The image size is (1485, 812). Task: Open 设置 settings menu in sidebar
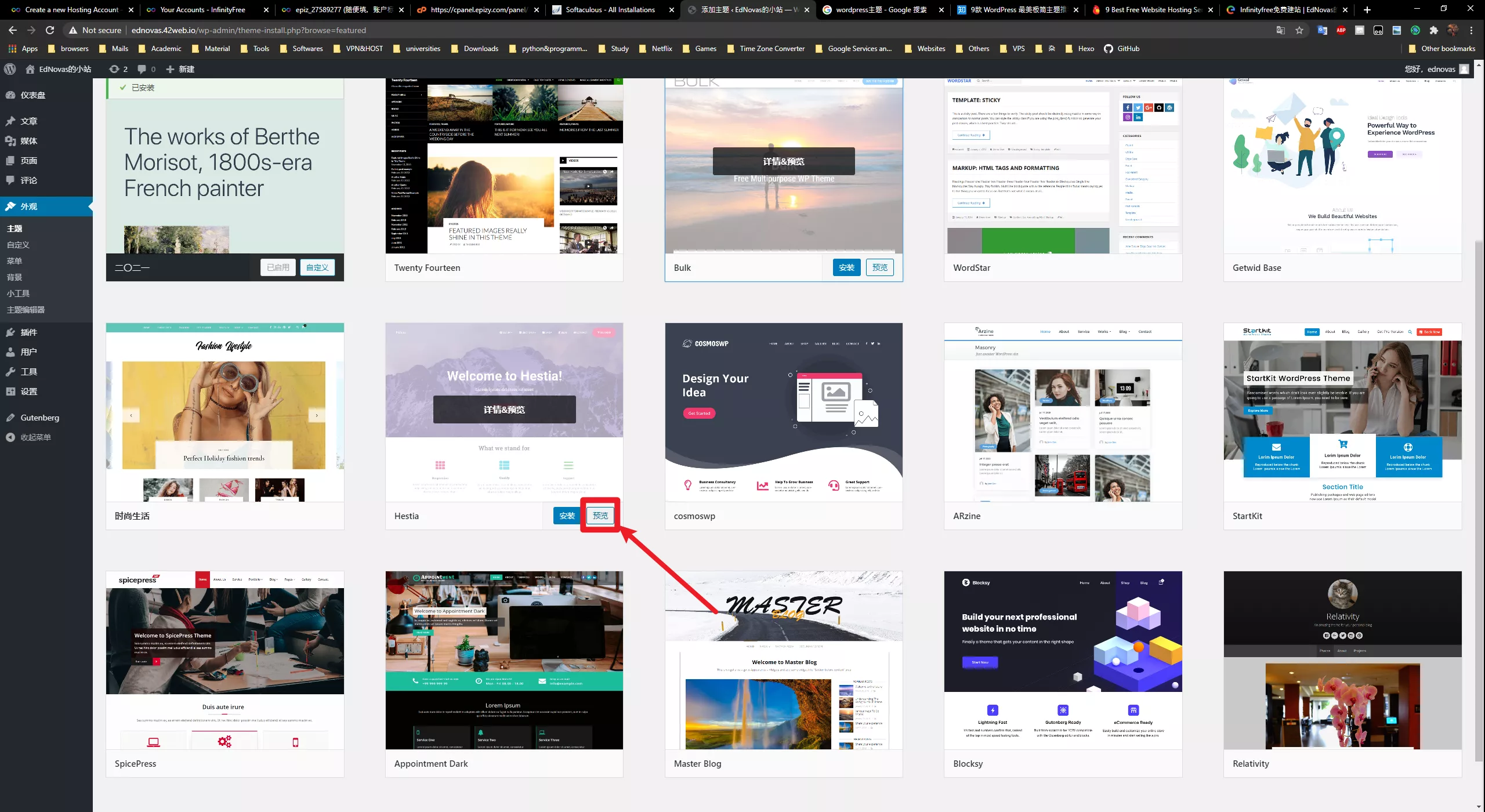click(x=28, y=391)
